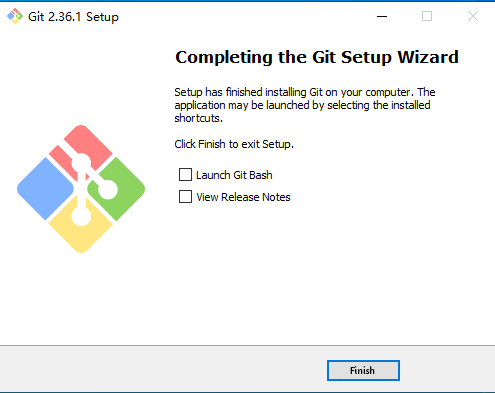
Task: Tick the View Release Notes checkbox
Action: coord(185,197)
